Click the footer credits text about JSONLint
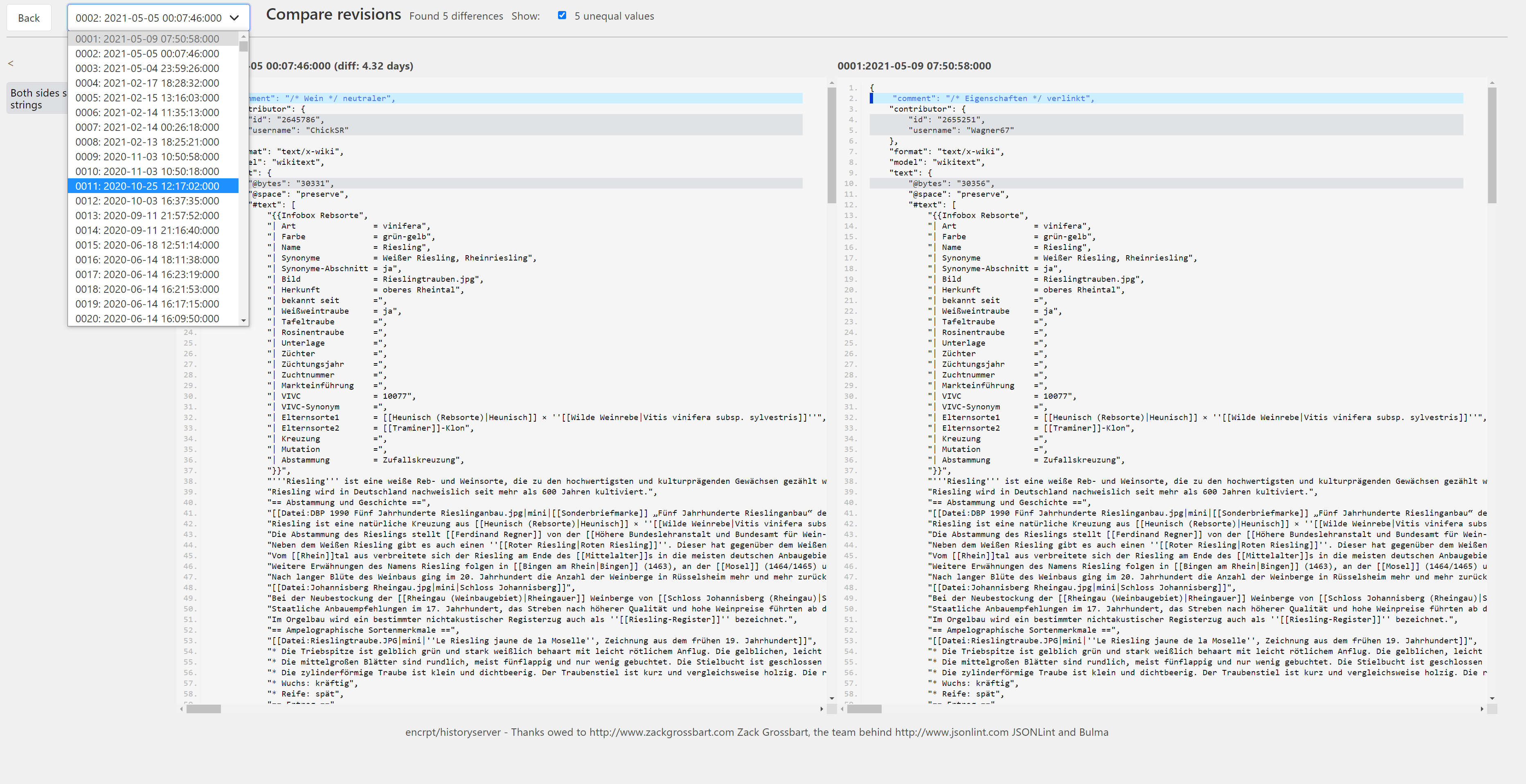The height and width of the screenshot is (784, 1526). (756, 732)
